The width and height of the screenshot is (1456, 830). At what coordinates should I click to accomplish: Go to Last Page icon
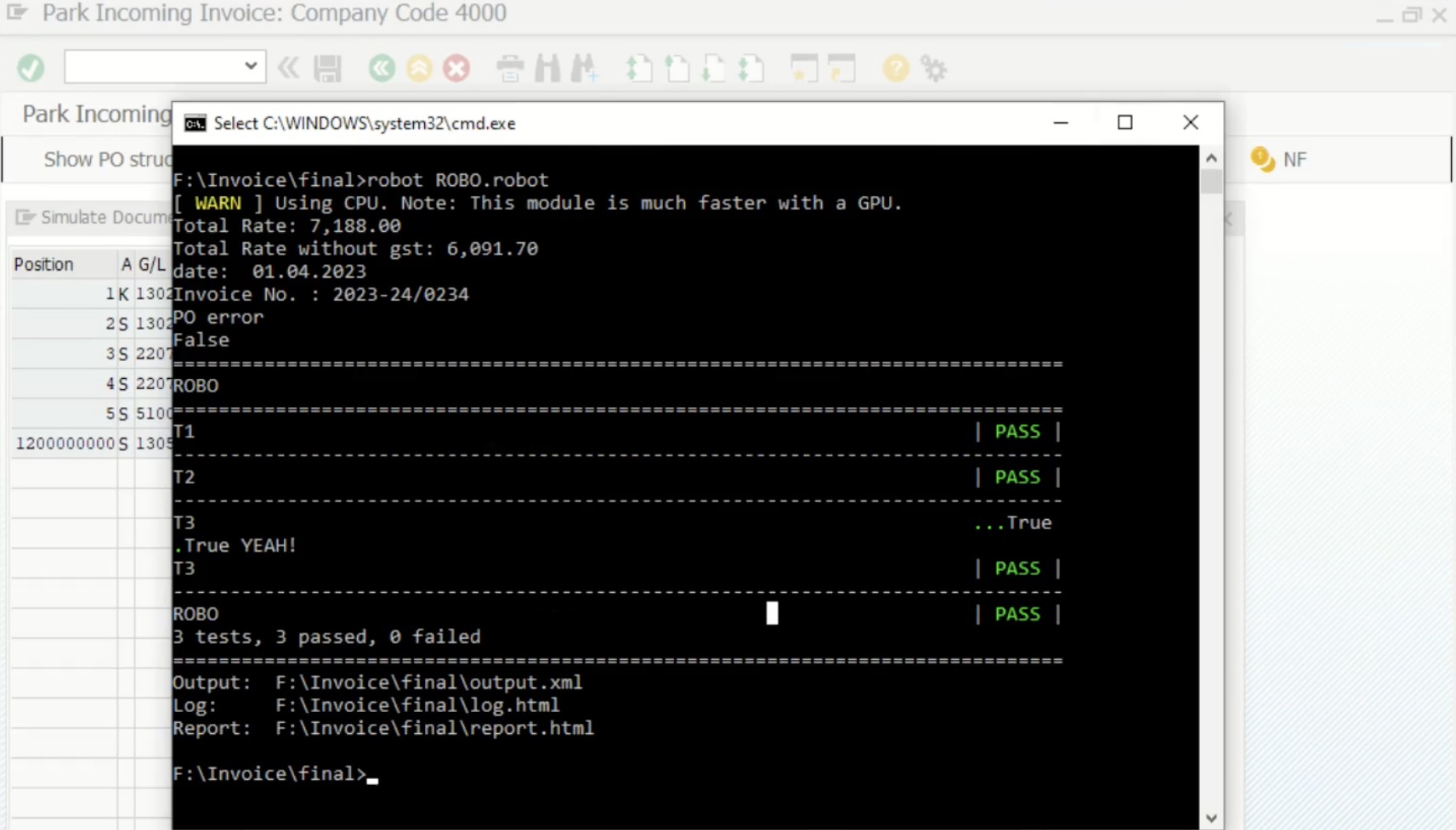tap(751, 68)
